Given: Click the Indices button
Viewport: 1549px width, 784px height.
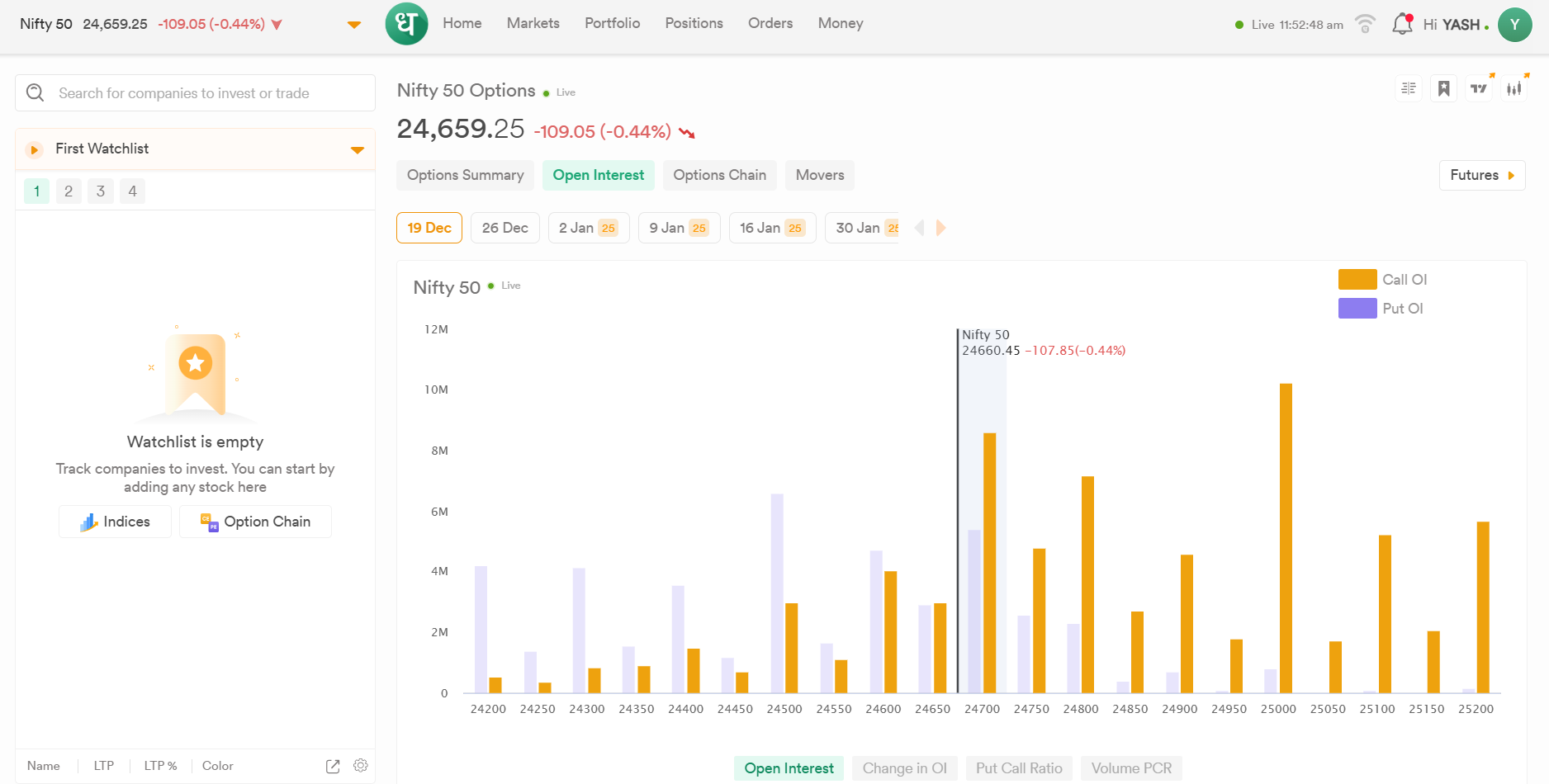Looking at the screenshot, I should (x=116, y=522).
